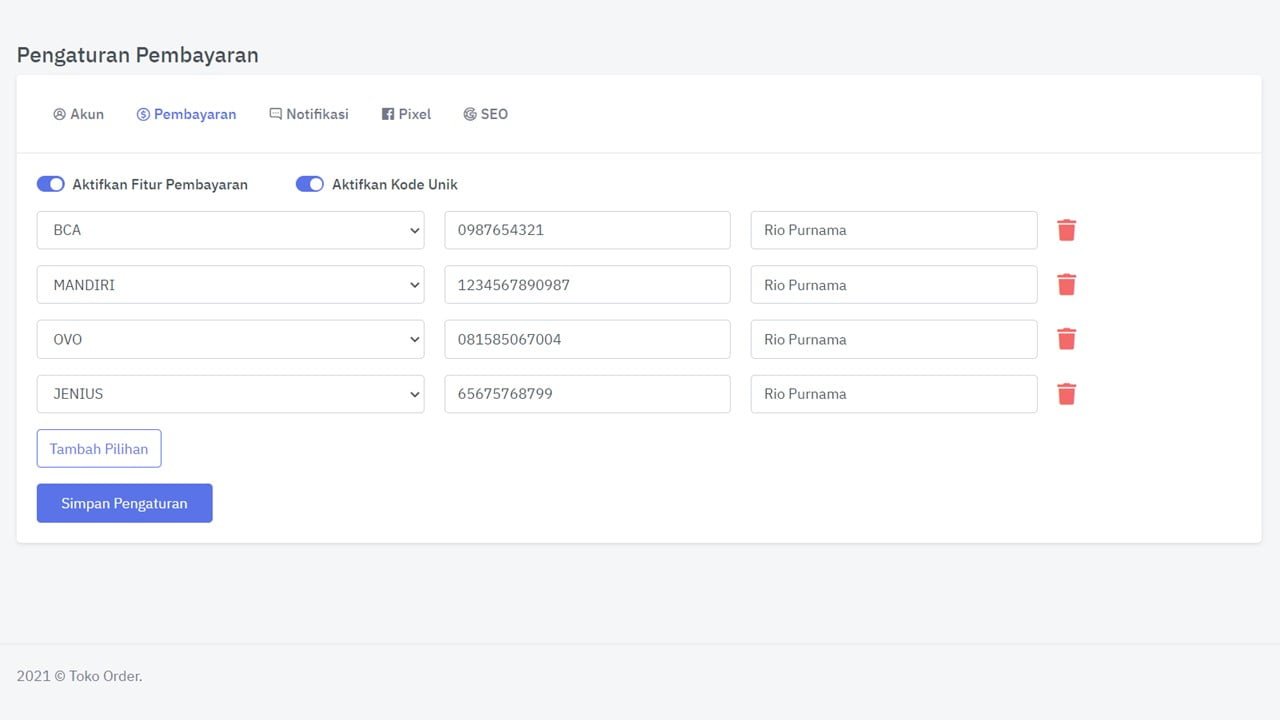Focus the OVO phone number field
Viewport: 1280px width, 720px height.
[x=587, y=339]
